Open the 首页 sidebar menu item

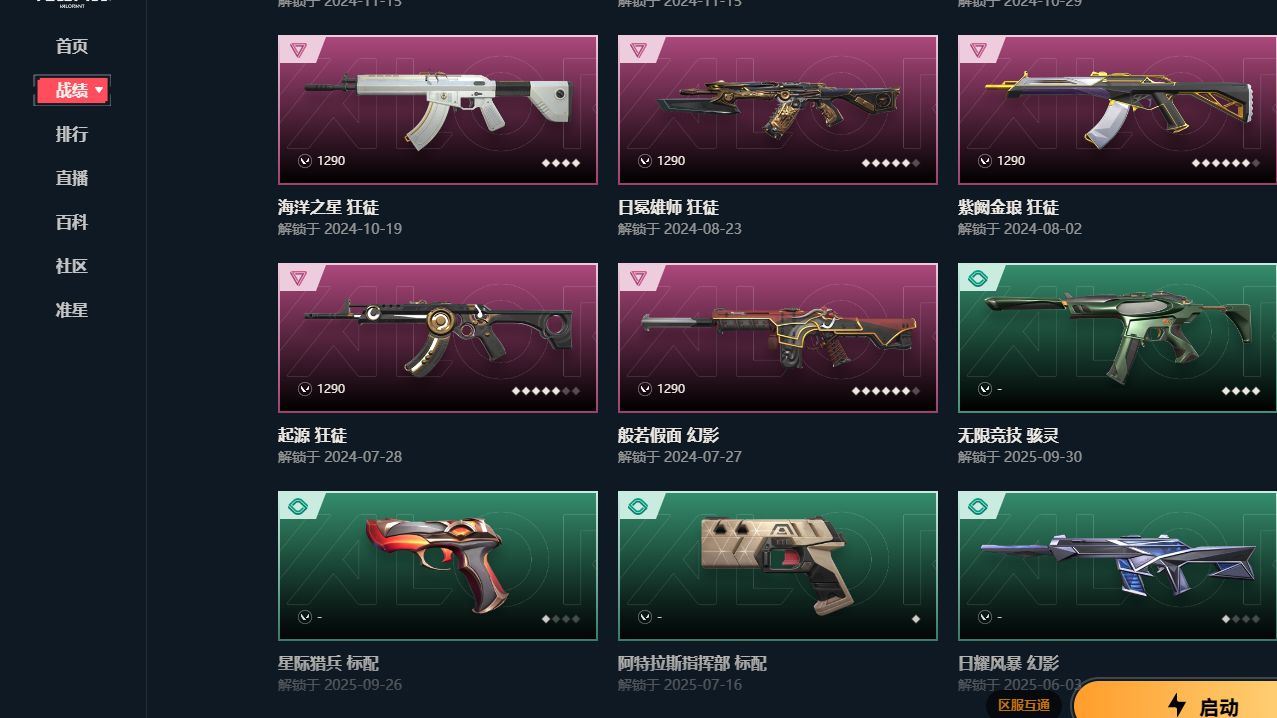[72, 46]
